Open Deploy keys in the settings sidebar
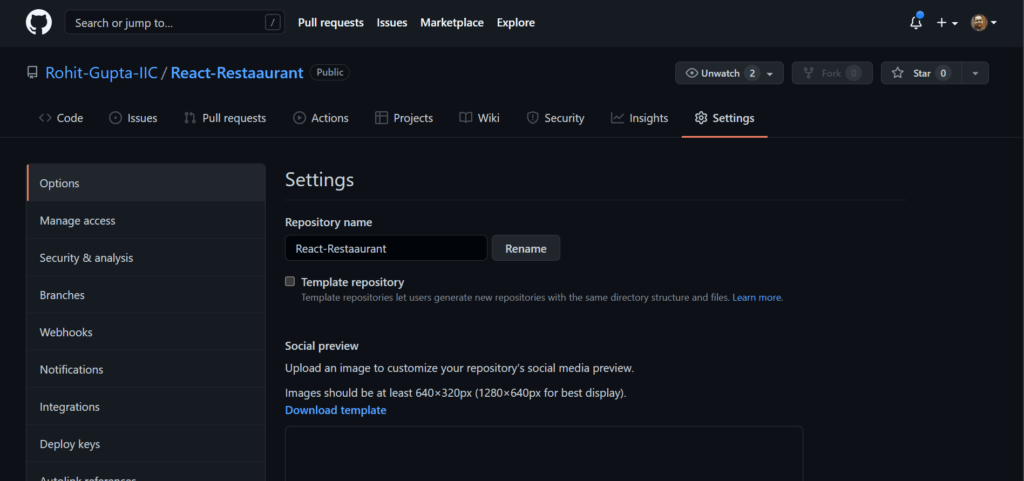The height and width of the screenshot is (481, 1024). [146, 444]
